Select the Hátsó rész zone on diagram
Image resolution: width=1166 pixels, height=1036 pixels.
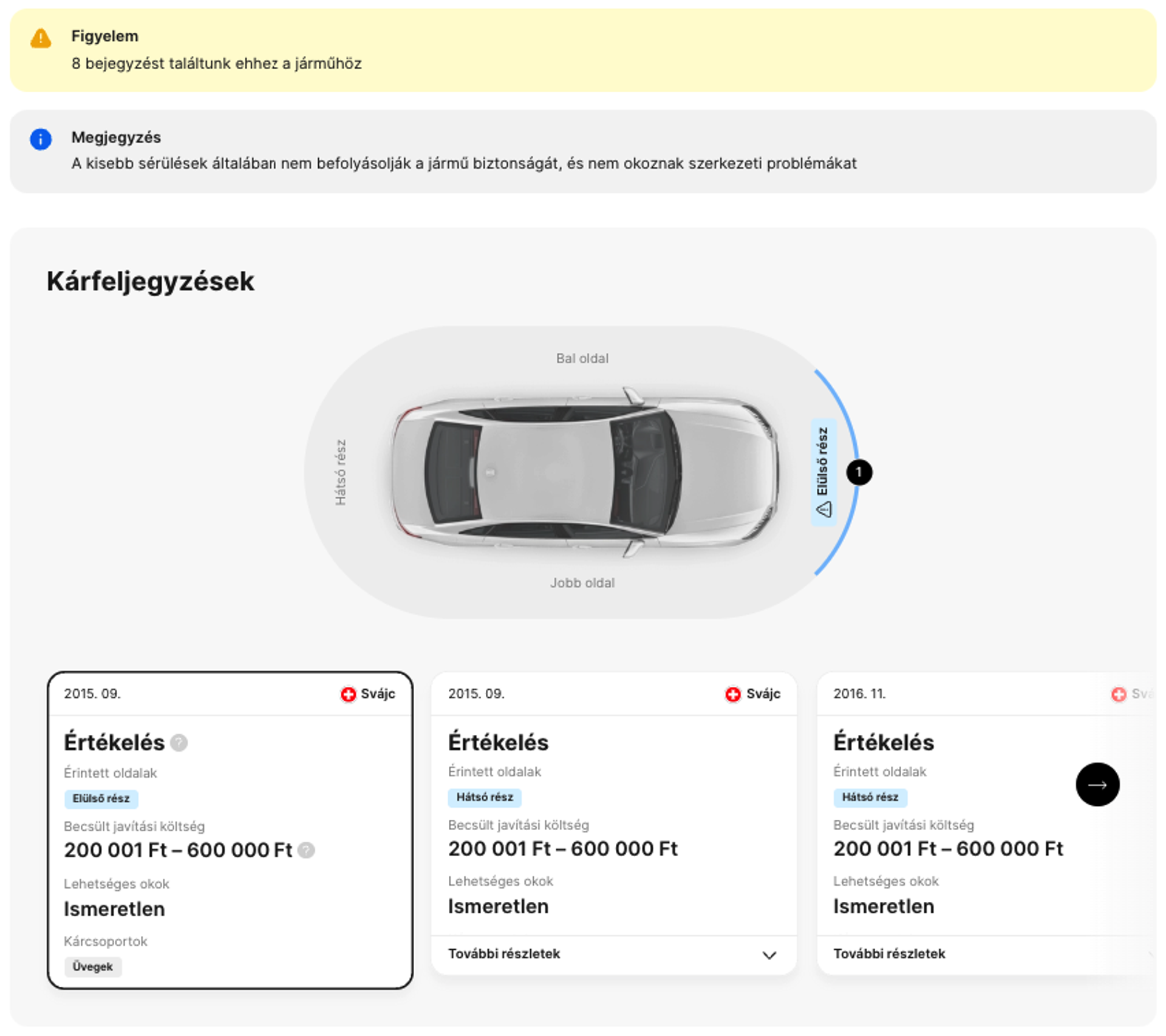341,472
